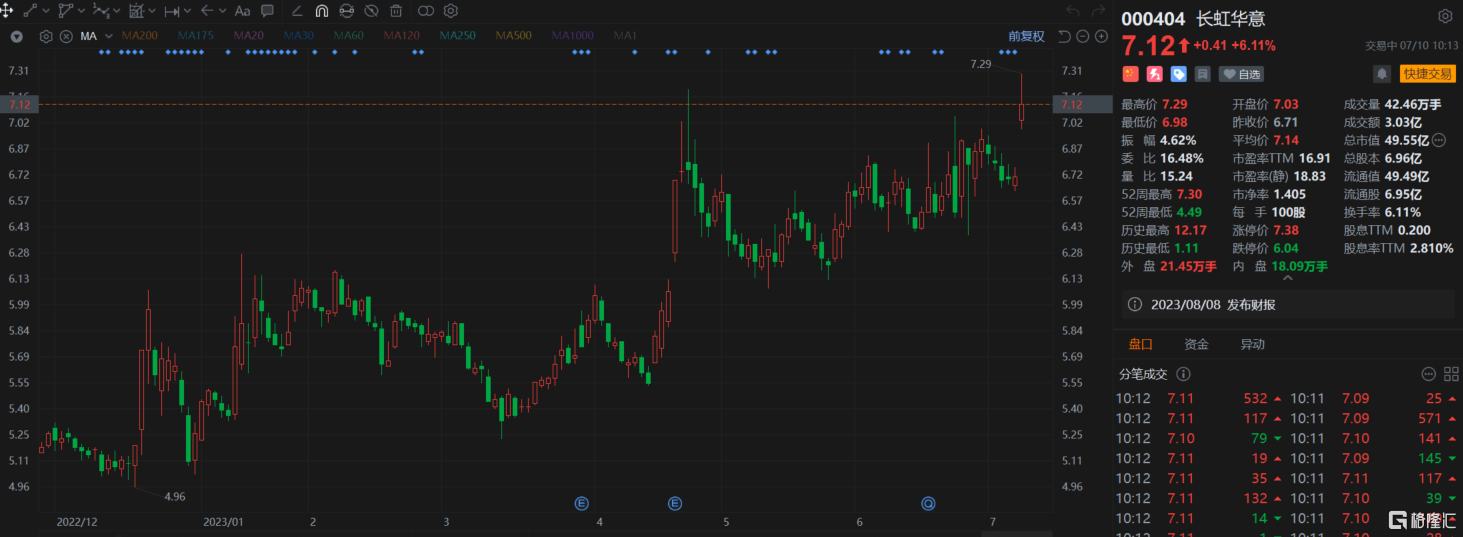This screenshot has height=537, width=1463.
Task: Toggle the MA250 line
Action: [458, 36]
